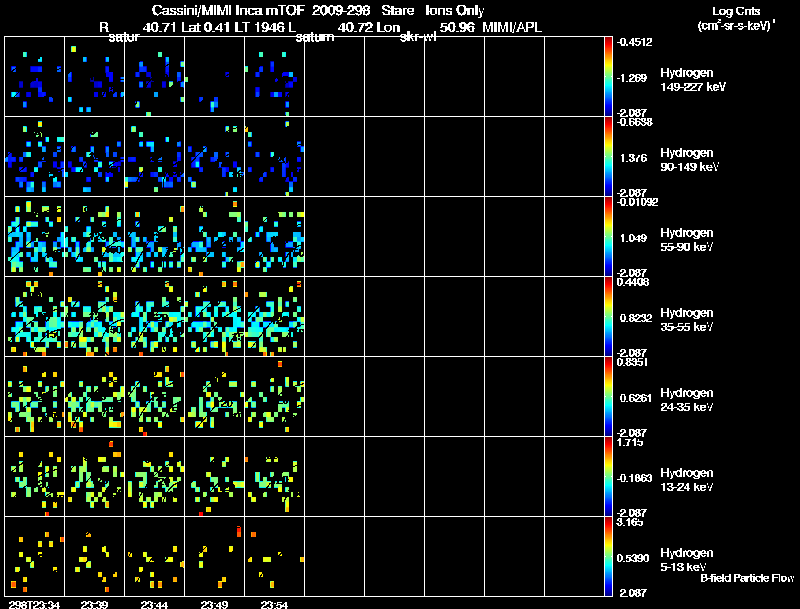800x609 pixels.
Task: Click the Hydrogen 5-13 keV color scale
Action: tap(609, 557)
